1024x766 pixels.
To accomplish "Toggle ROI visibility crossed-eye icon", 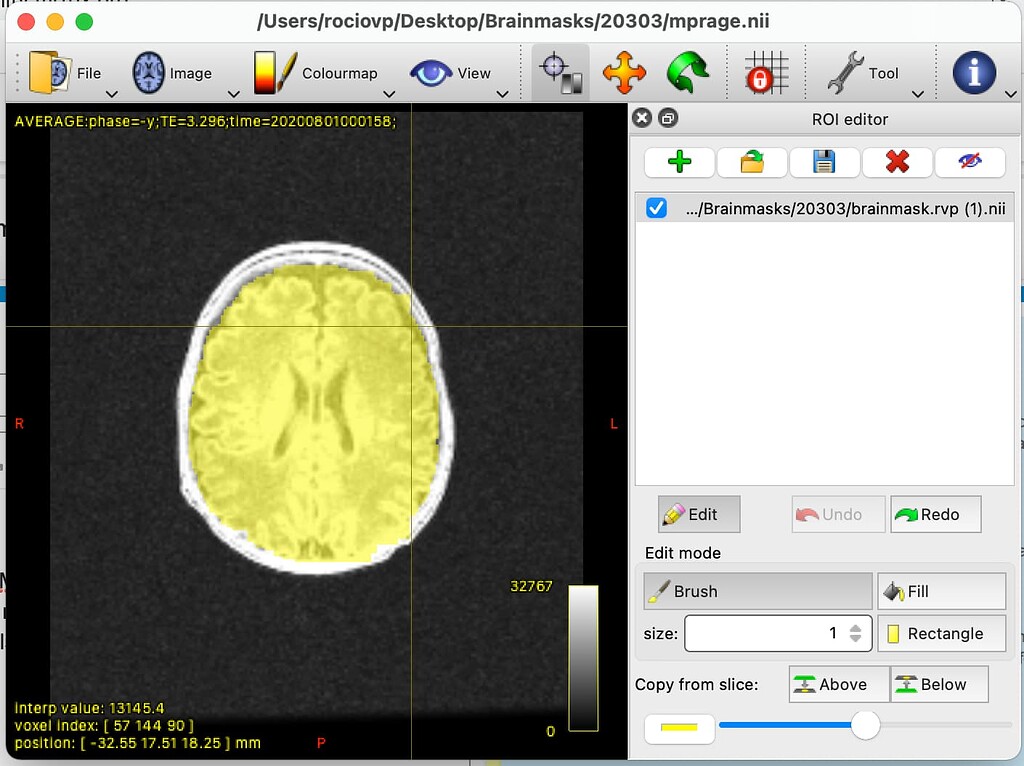I will pos(970,162).
